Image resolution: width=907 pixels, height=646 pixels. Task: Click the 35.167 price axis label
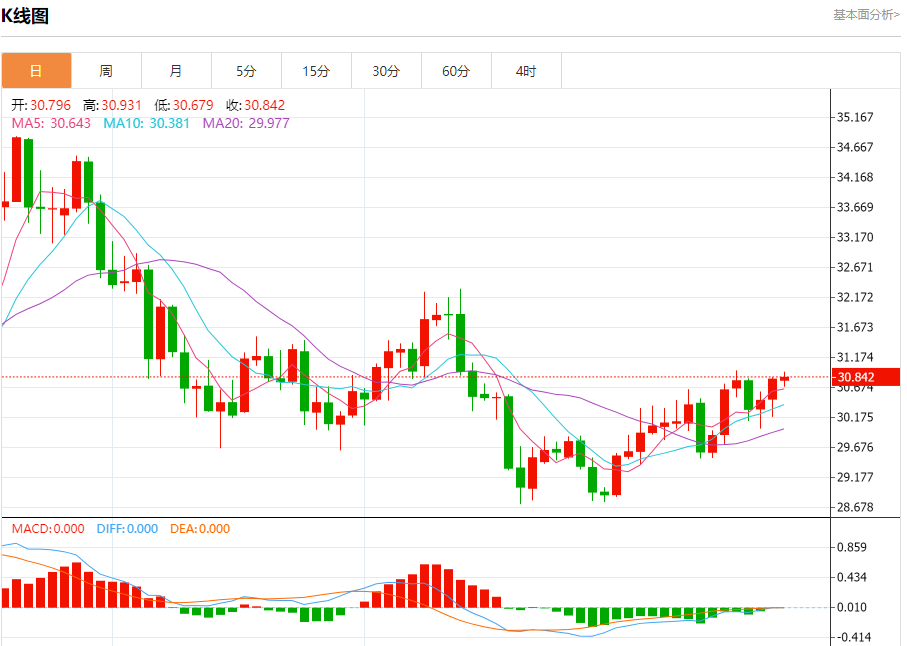tap(855, 117)
